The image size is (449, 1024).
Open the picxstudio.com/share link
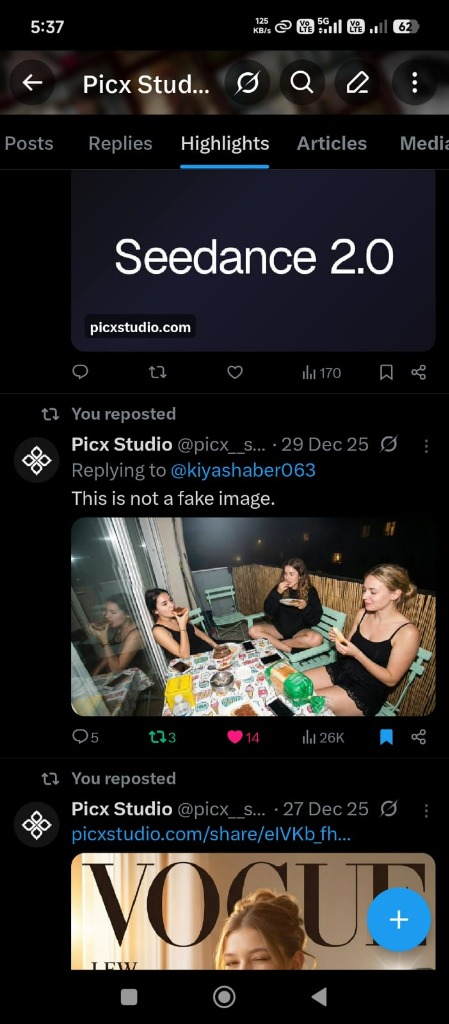[x=211, y=834]
